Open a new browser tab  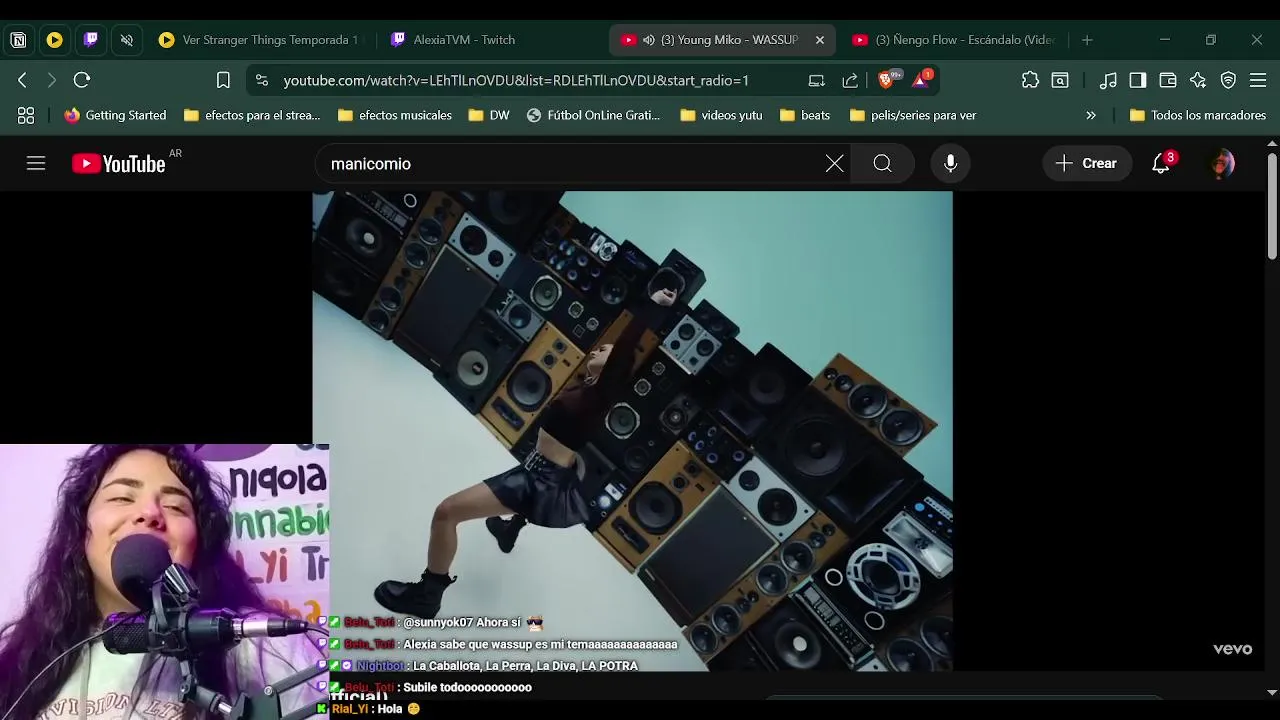point(1087,40)
